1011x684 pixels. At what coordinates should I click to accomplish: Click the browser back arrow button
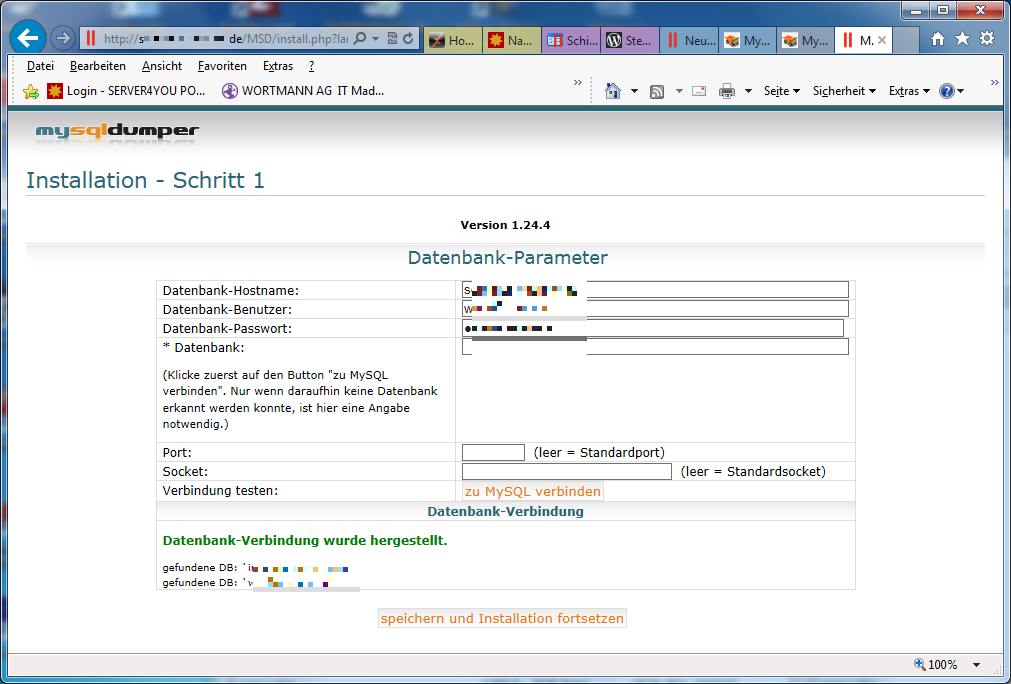27,39
